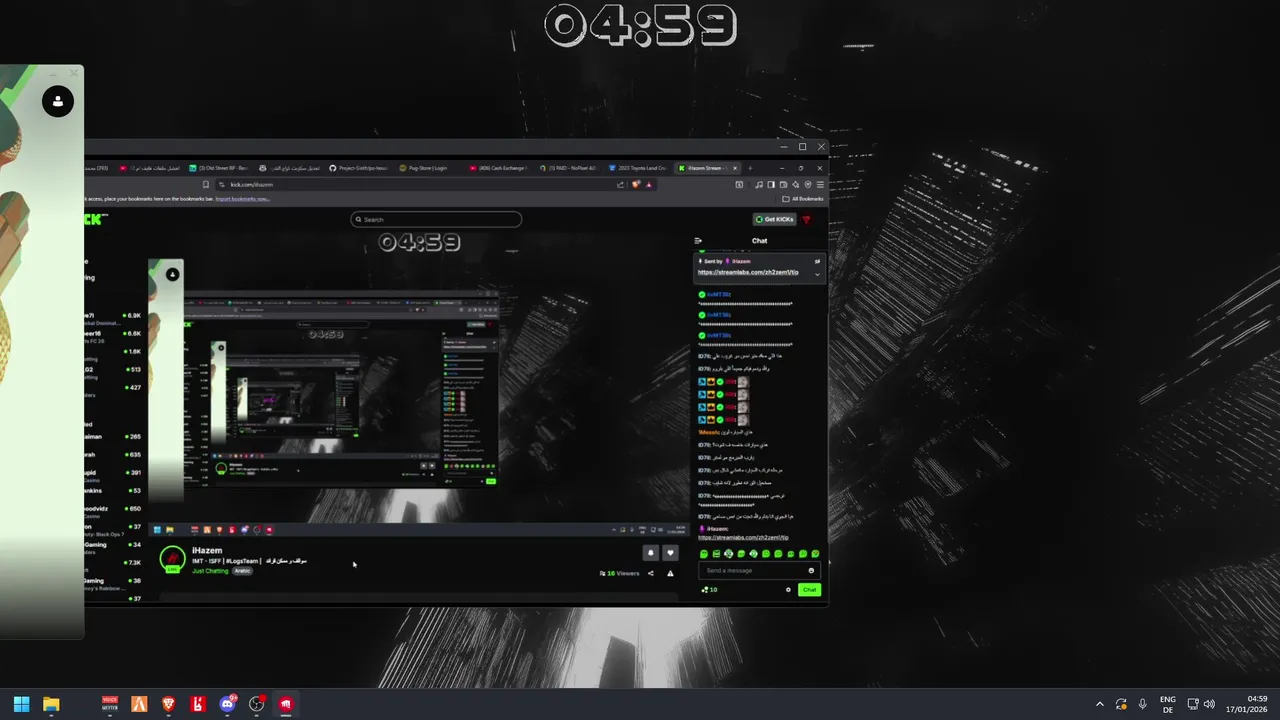Click Import bookmarks now link
1280x720 pixels.
pos(242,199)
